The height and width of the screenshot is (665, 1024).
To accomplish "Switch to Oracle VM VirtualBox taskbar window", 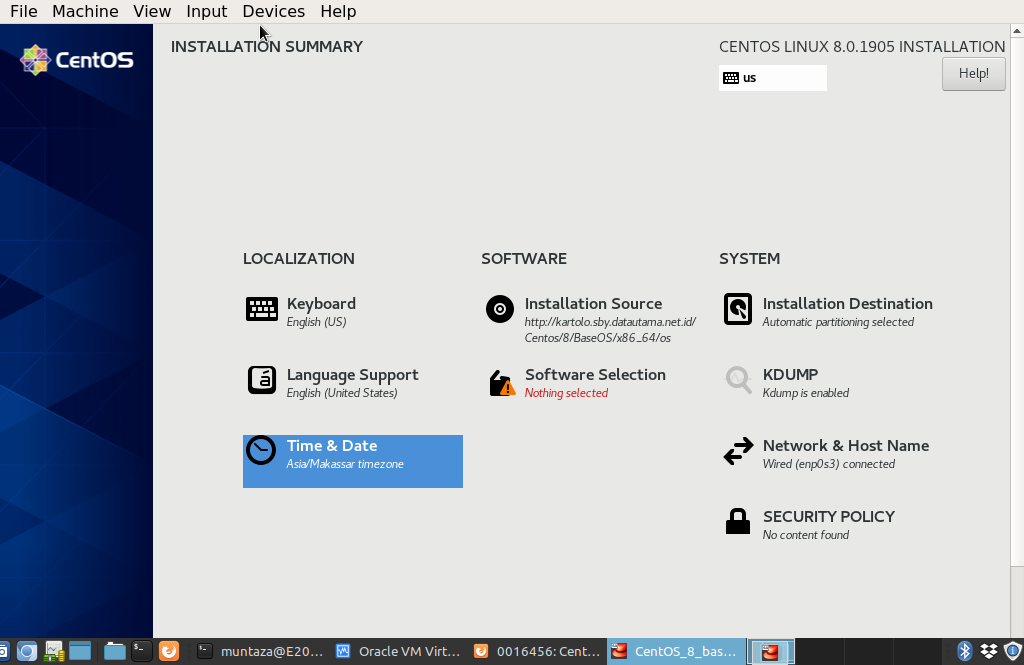I will 398,651.
